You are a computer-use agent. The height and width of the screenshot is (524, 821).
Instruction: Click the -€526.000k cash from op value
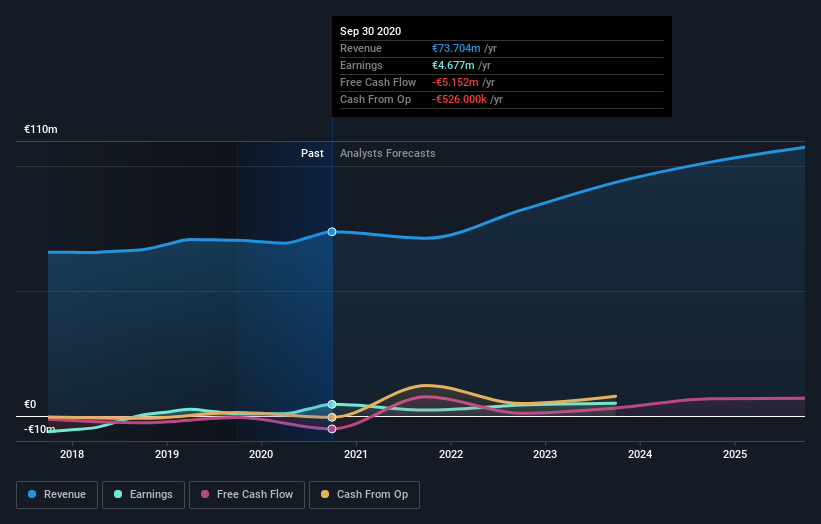(459, 99)
